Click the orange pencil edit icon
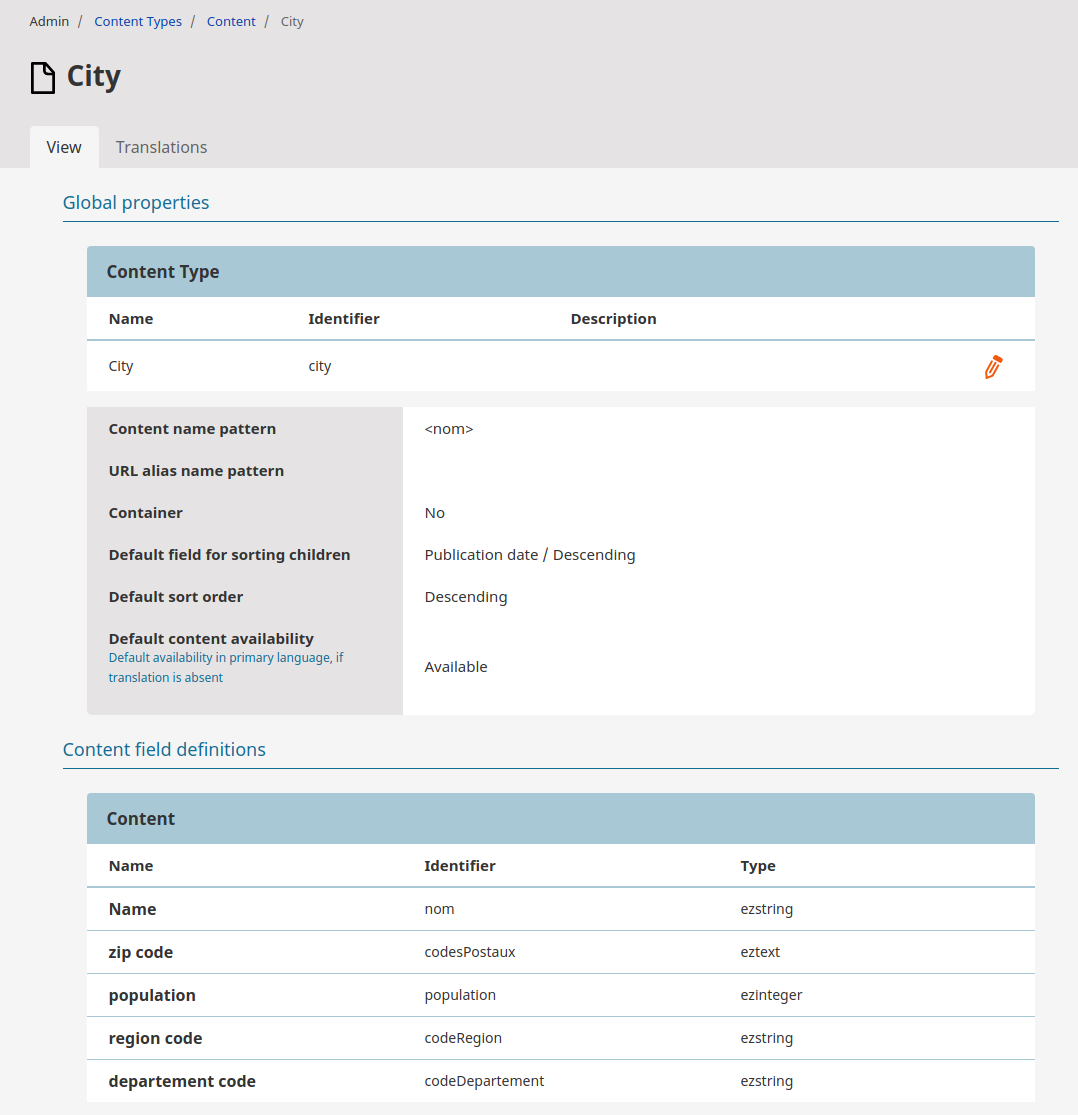1078x1115 pixels. [992, 367]
